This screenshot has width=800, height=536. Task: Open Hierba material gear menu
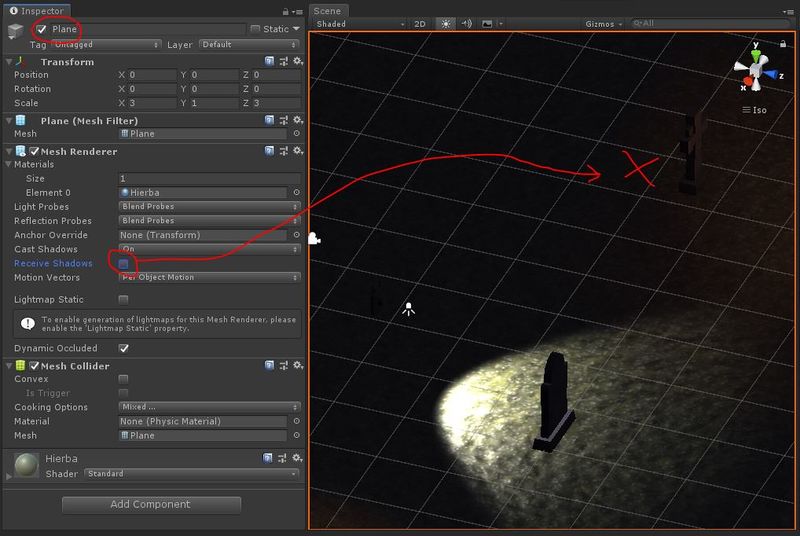(x=297, y=458)
